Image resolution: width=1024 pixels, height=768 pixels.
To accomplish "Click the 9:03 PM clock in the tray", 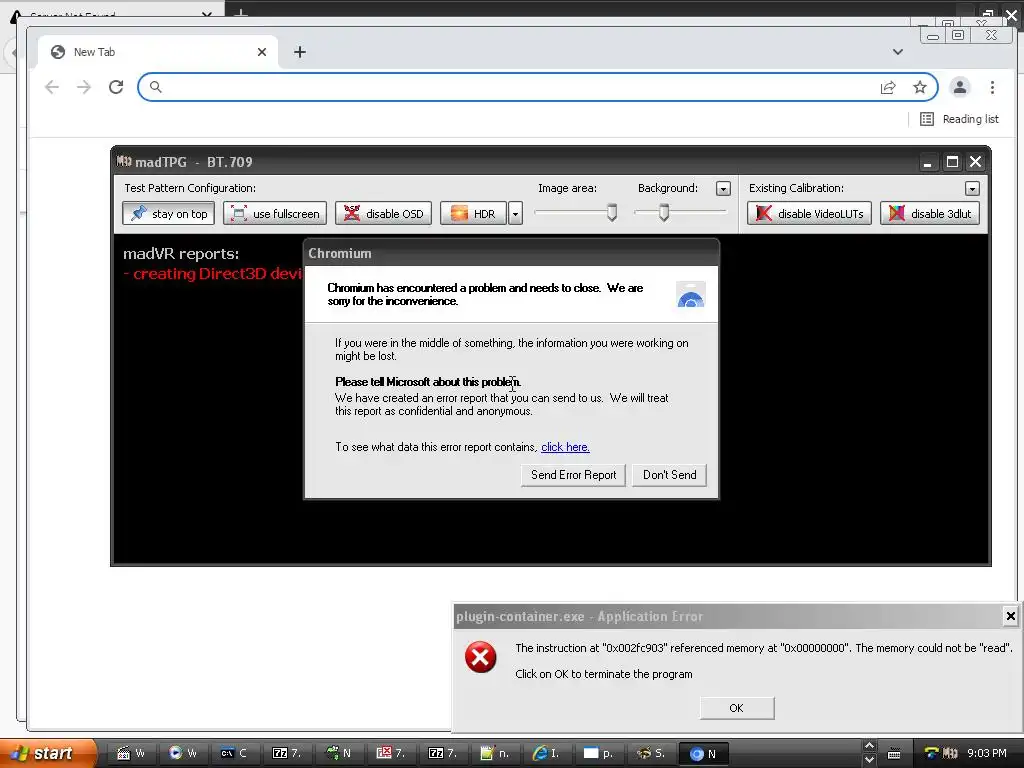I will click(987, 753).
